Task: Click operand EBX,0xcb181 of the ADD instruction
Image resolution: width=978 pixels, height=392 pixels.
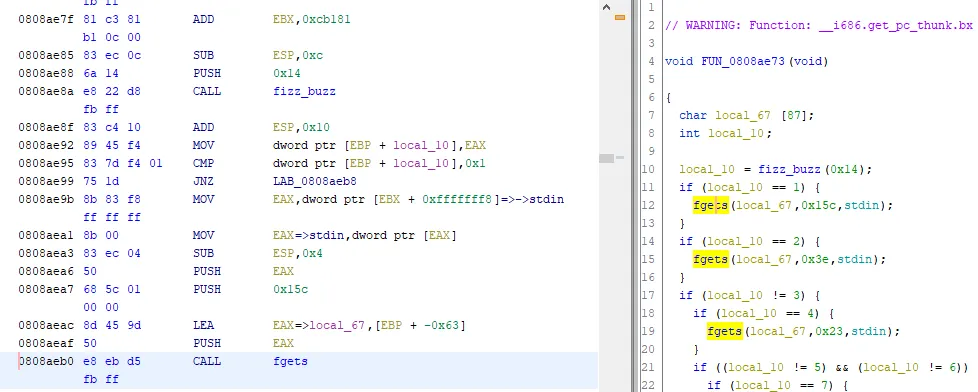Action: click(x=311, y=19)
